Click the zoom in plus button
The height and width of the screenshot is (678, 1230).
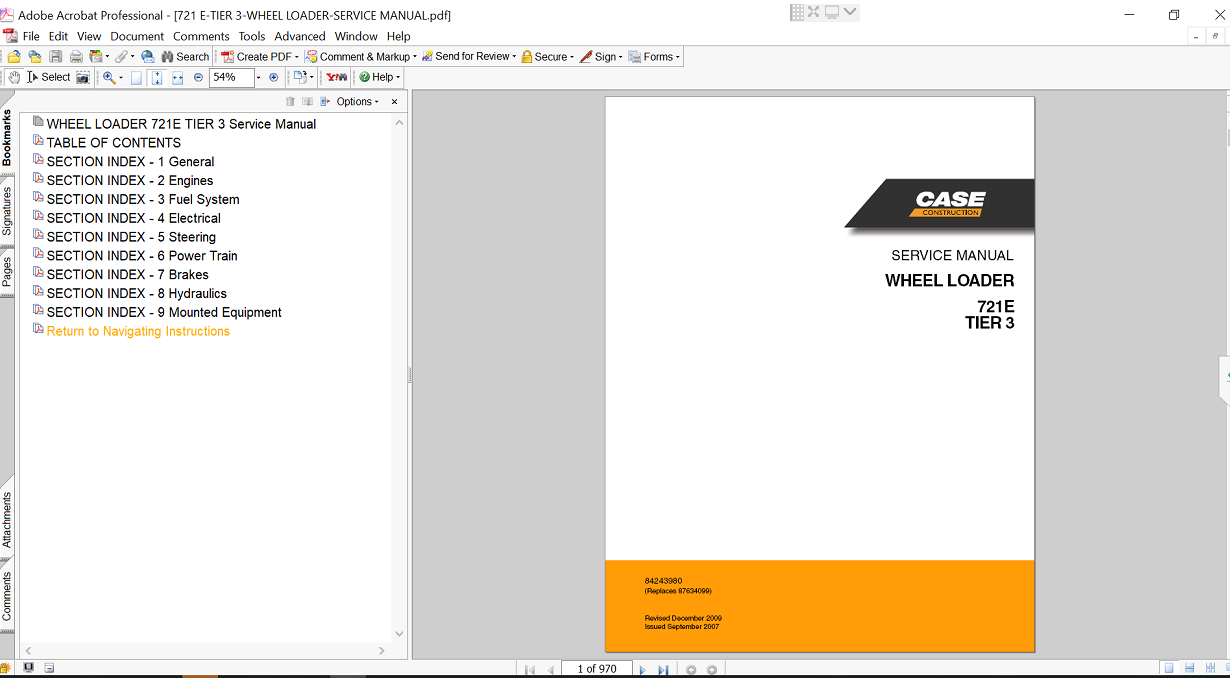click(x=274, y=77)
